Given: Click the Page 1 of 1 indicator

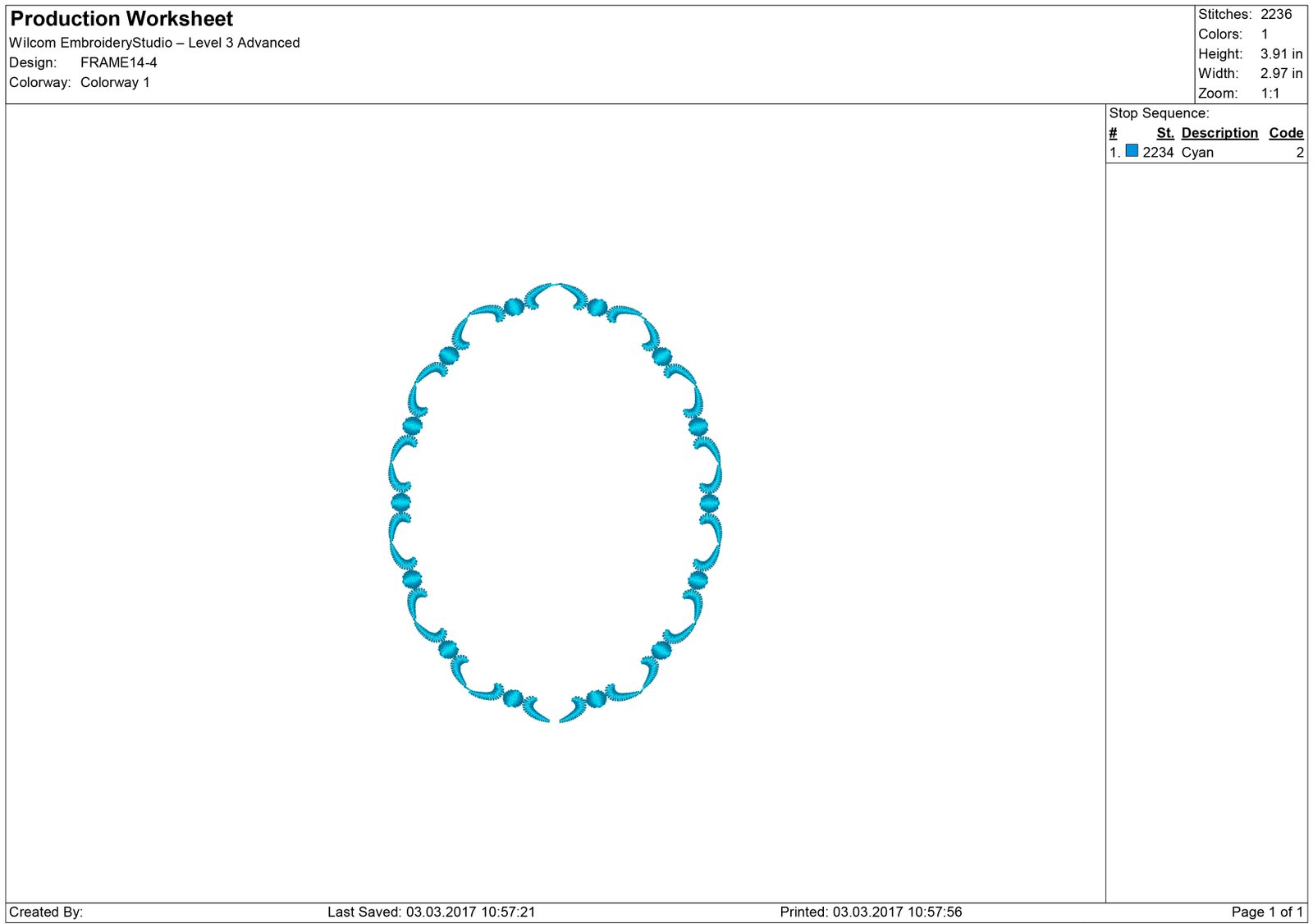Looking at the screenshot, I should click(x=1266, y=912).
